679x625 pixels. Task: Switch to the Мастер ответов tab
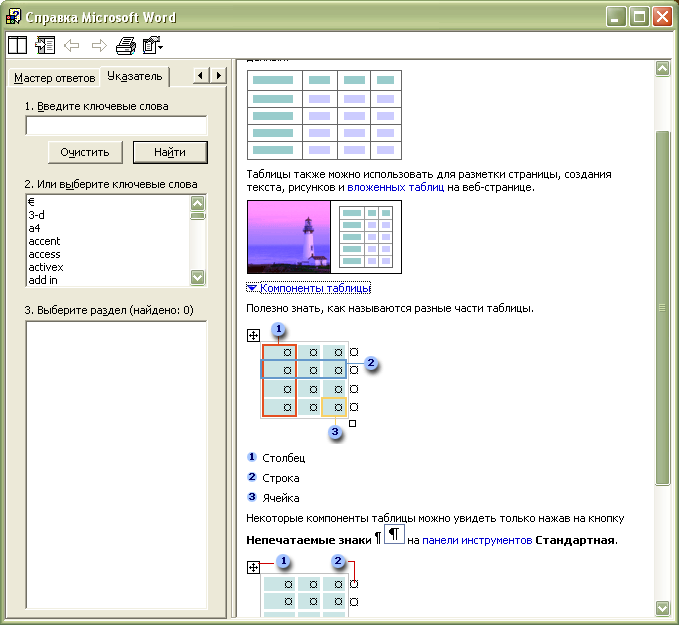[54, 78]
